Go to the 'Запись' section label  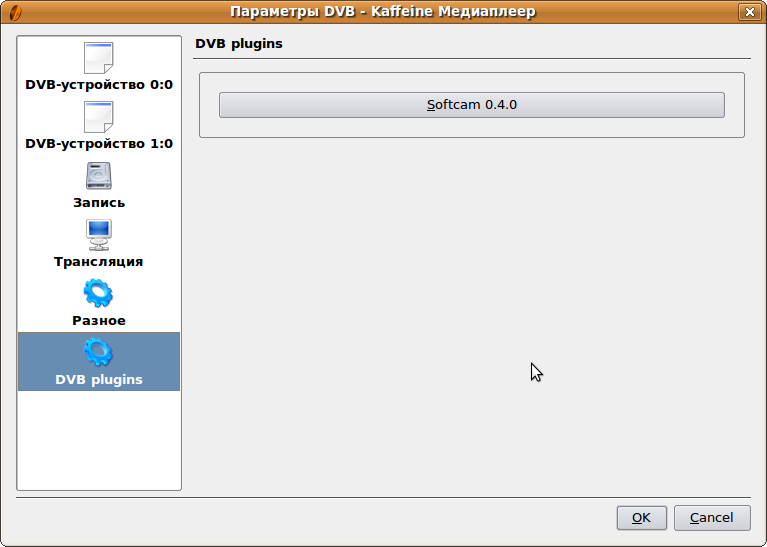click(99, 203)
